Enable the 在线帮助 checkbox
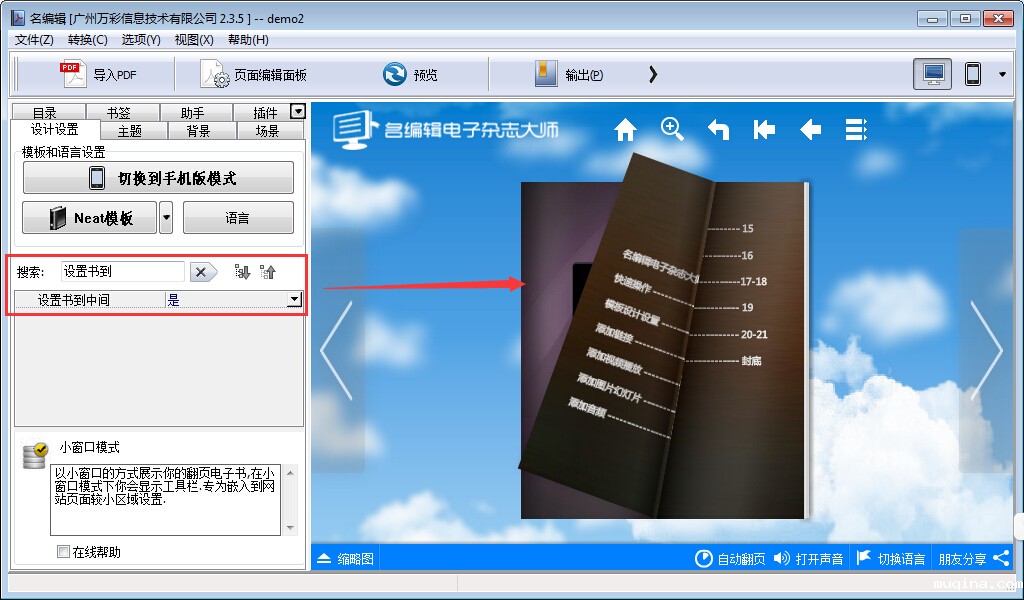The image size is (1024, 600). (x=64, y=552)
